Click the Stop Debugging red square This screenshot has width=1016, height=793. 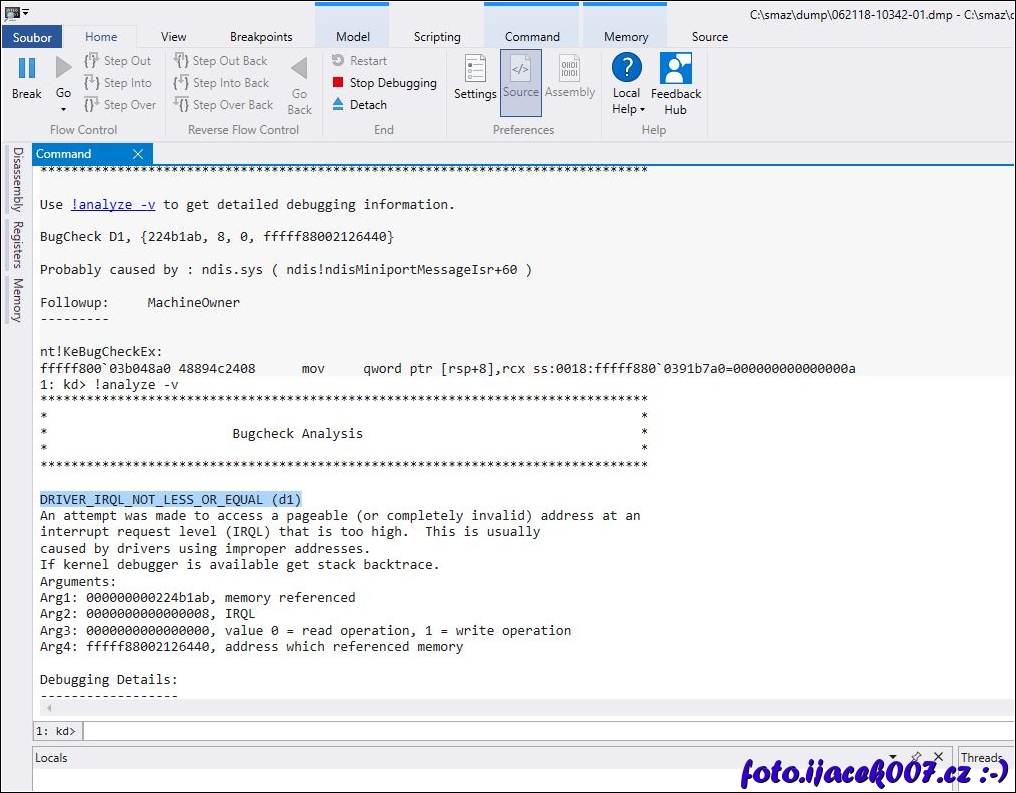pos(338,83)
